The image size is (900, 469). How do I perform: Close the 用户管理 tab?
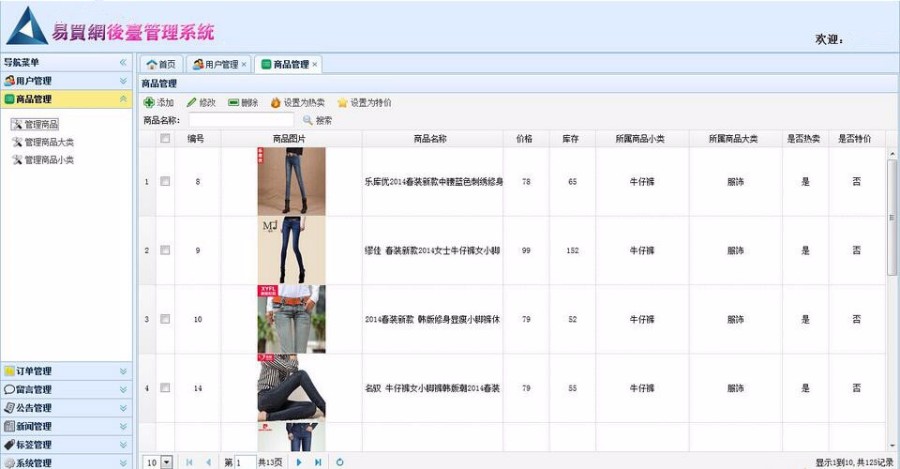[244, 64]
